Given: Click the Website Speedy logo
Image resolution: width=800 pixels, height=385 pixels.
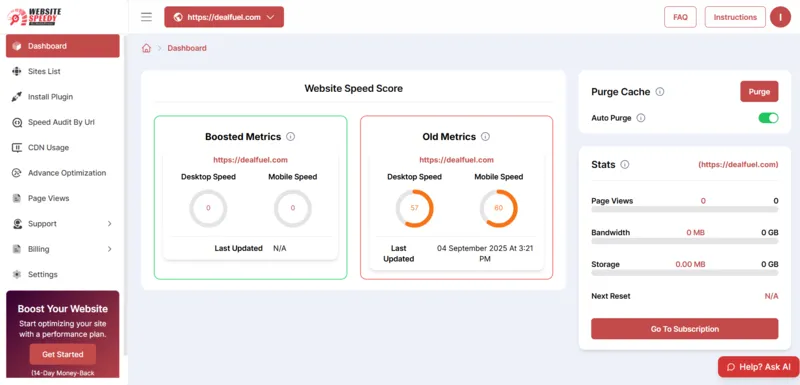Looking at the screenshot, I should 34,17.
